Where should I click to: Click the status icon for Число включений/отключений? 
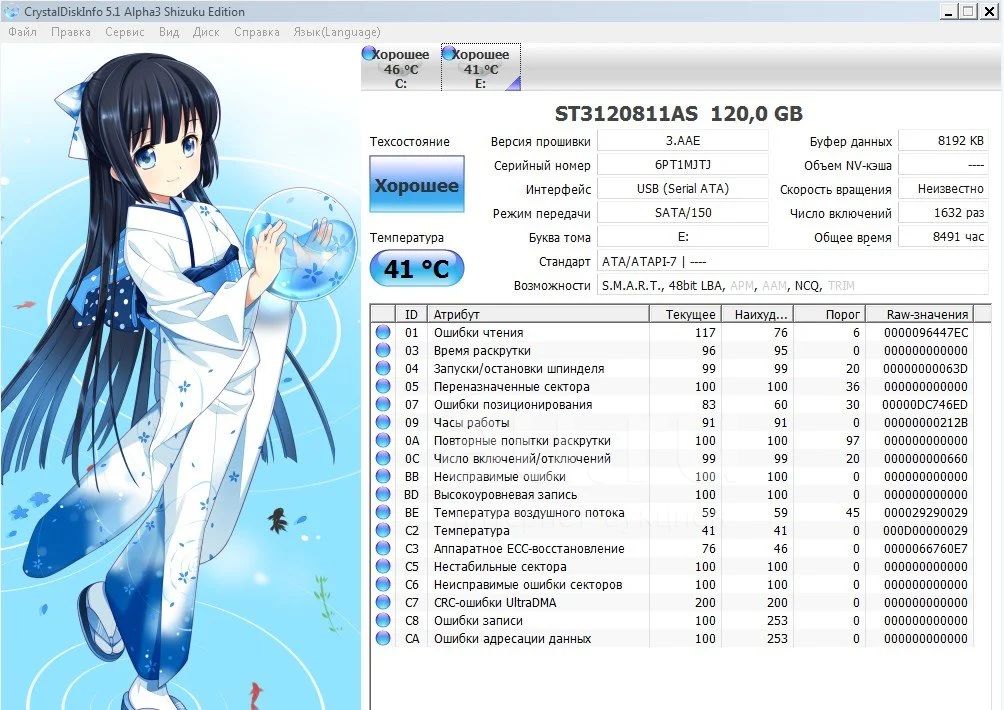pyautogui.click(x=383, y=458)
